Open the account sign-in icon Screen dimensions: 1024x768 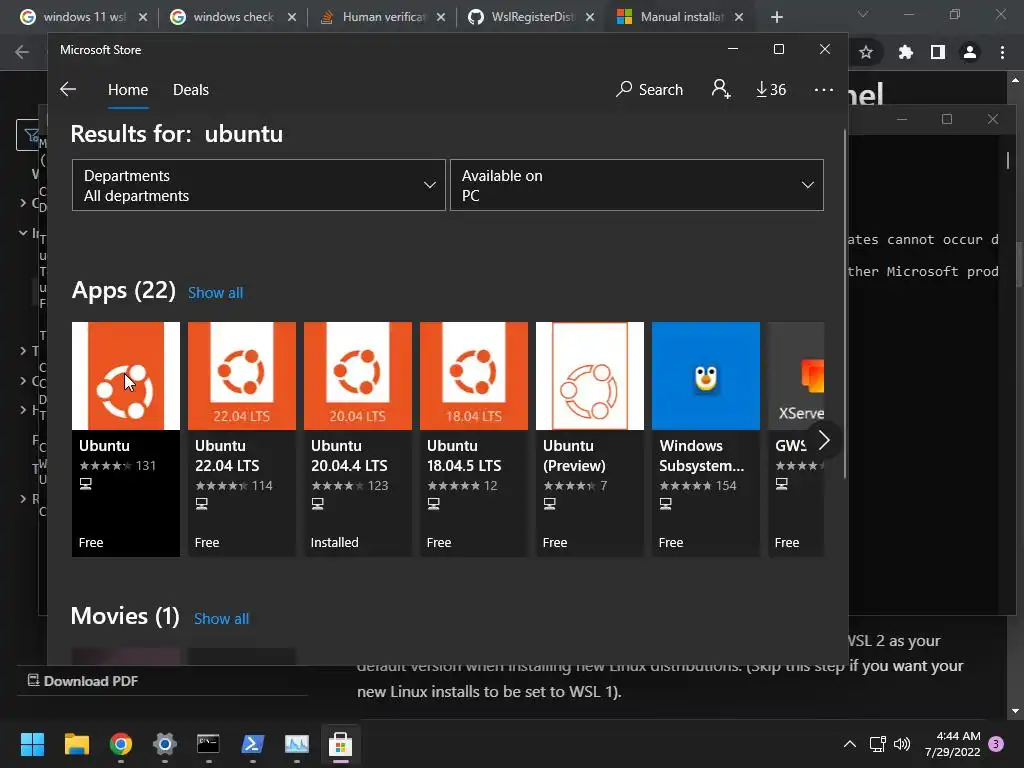coord(721,89)
